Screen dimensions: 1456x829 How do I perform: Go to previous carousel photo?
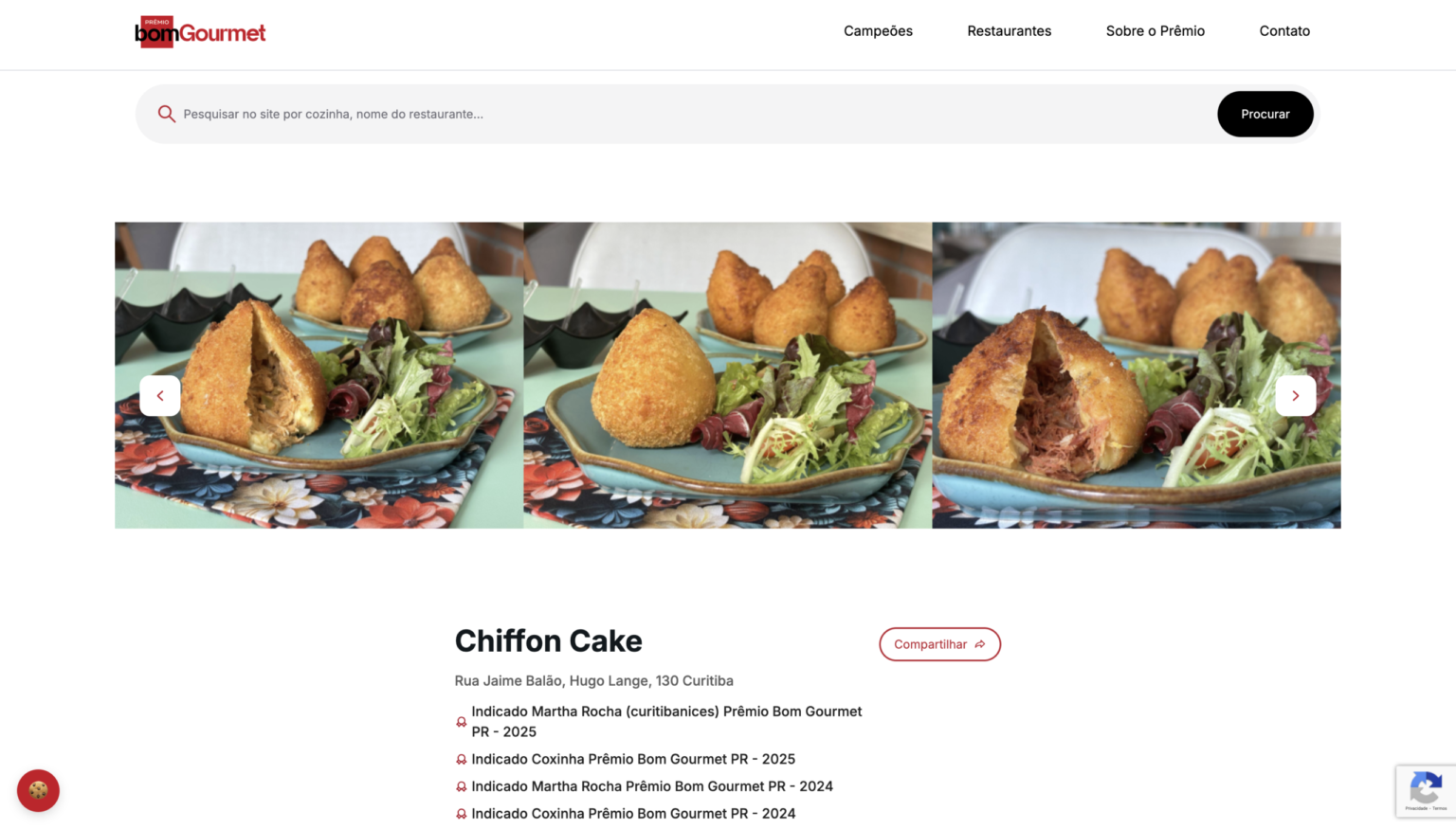tap(160, 396)
